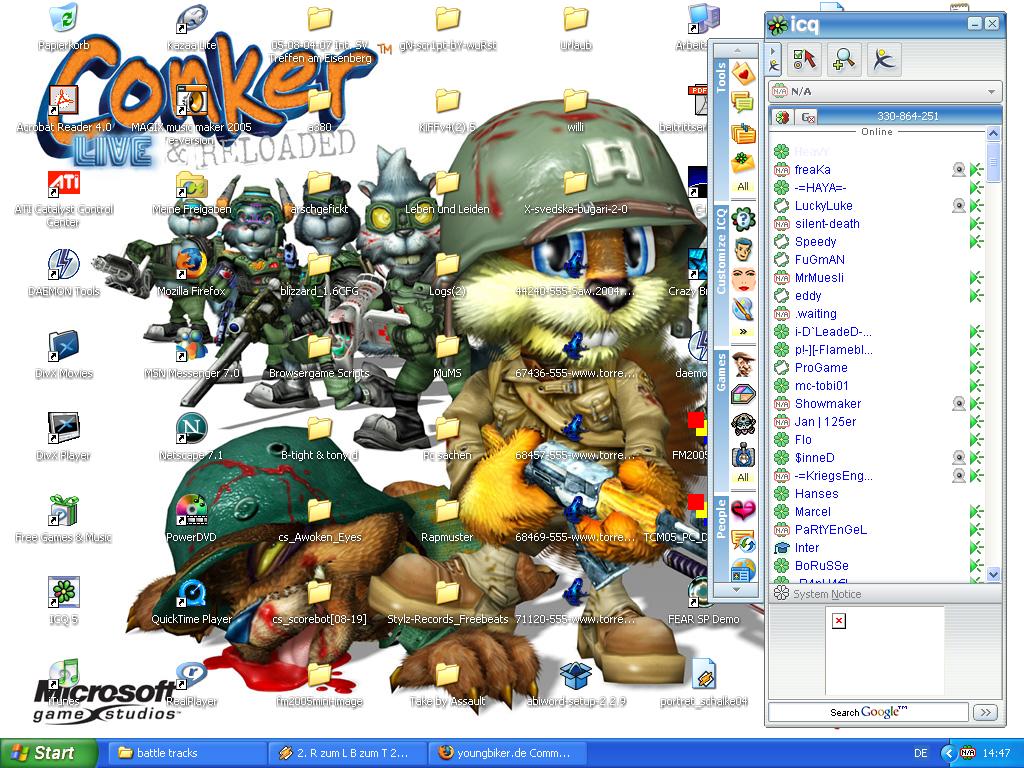The image size is (1024, 768).
Task: Click the contact list scroll down arrow
Action: coord(994,575)
